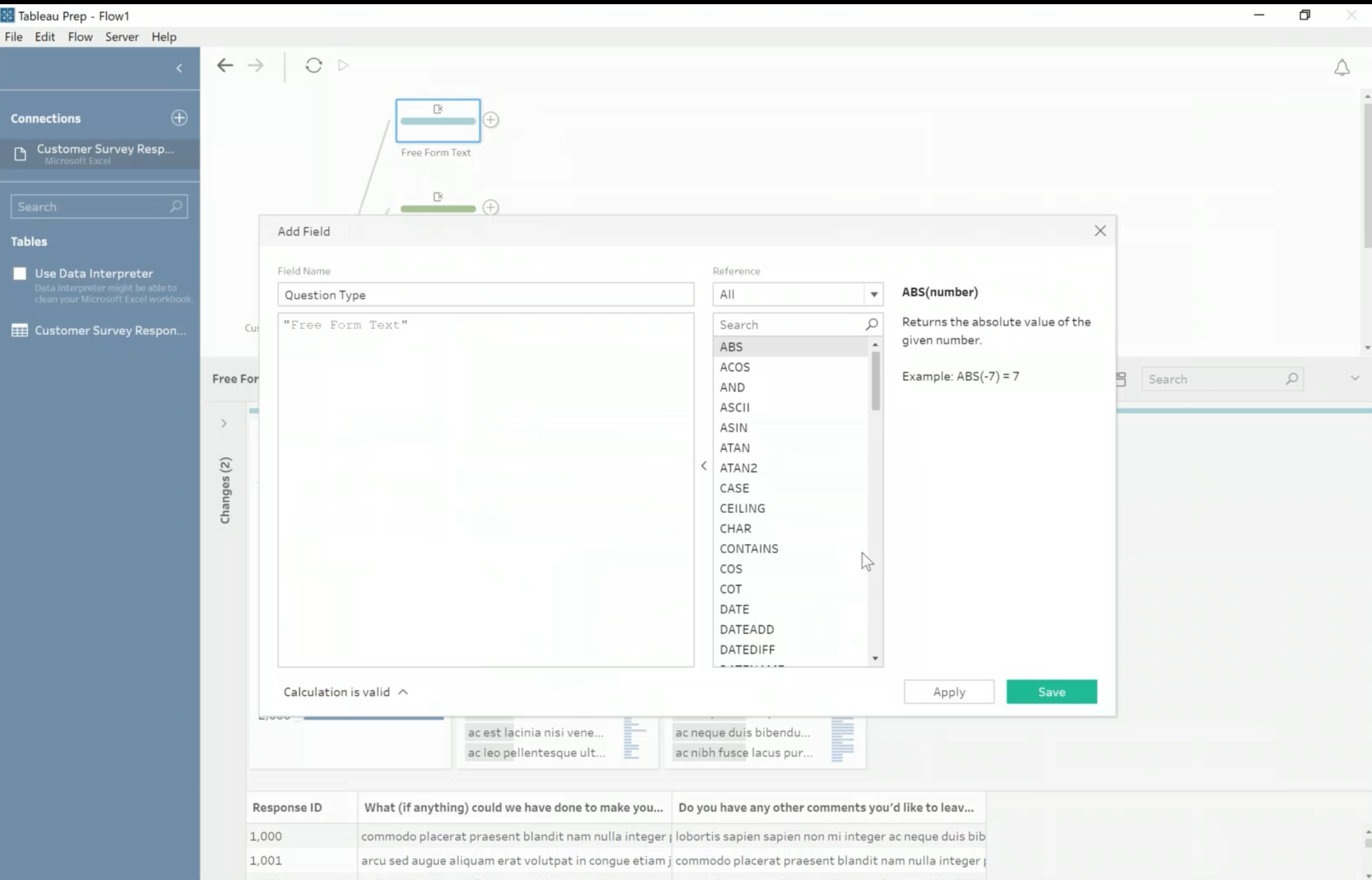This screenshot has width=1372, height=880.
Task: Run the flow with the play icon
Action: point(343,65)
